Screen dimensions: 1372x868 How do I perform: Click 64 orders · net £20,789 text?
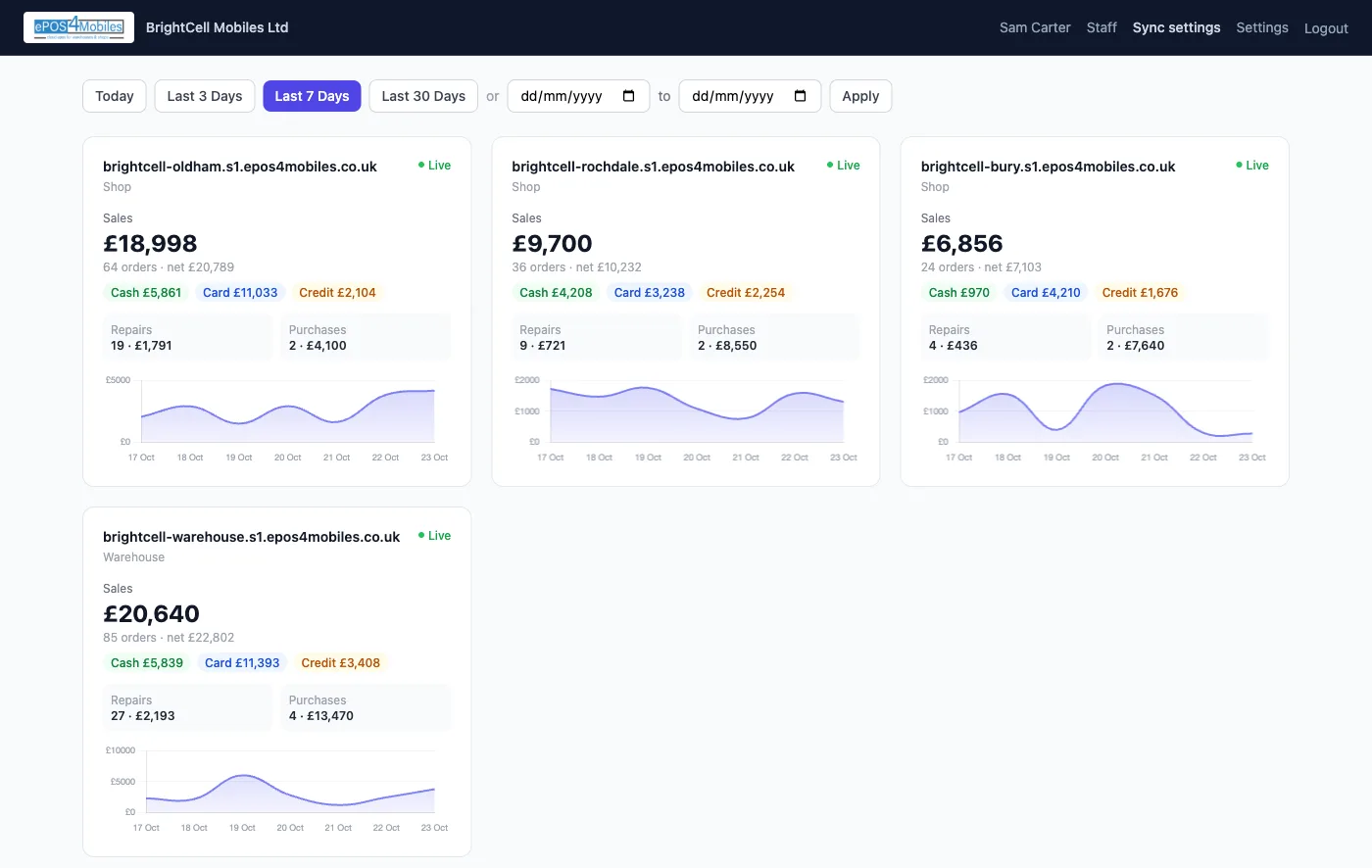[x=169, y=267]
